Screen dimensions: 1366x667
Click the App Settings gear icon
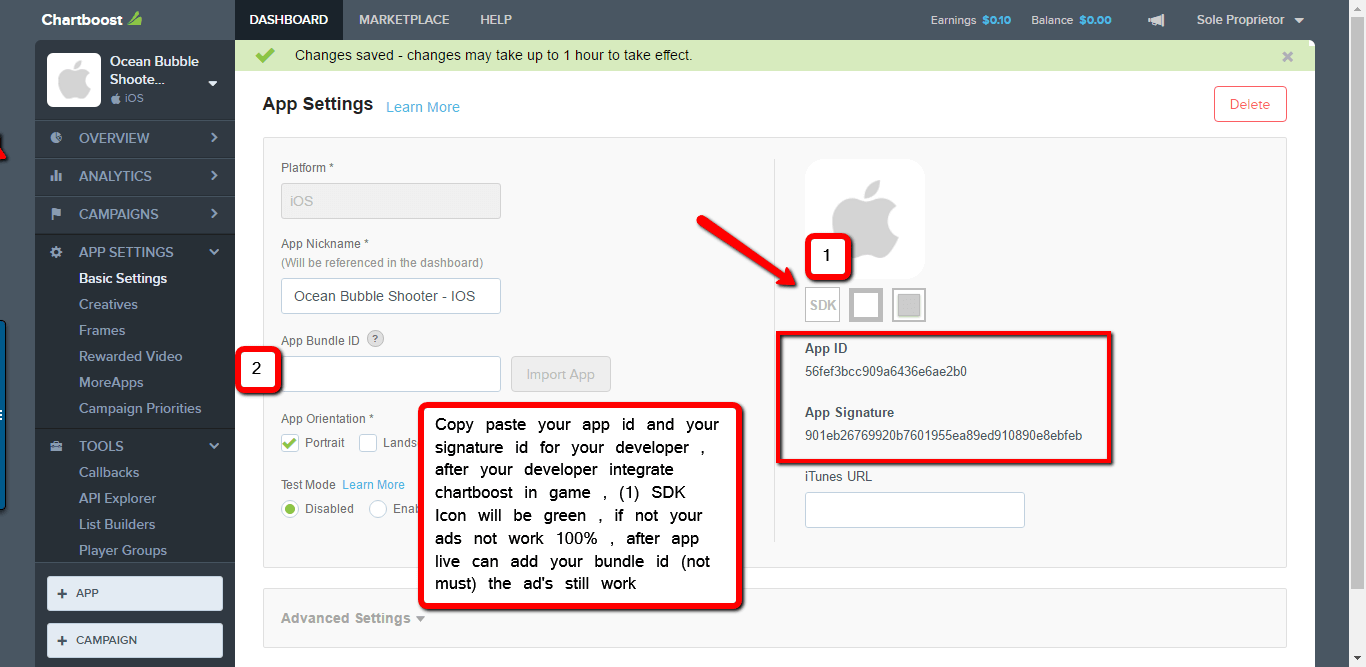(x=57, y=252)
